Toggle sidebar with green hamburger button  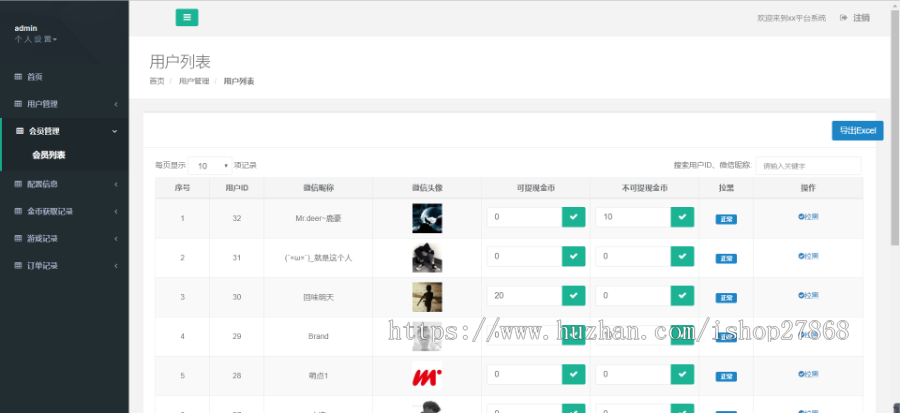click(187, 17)
